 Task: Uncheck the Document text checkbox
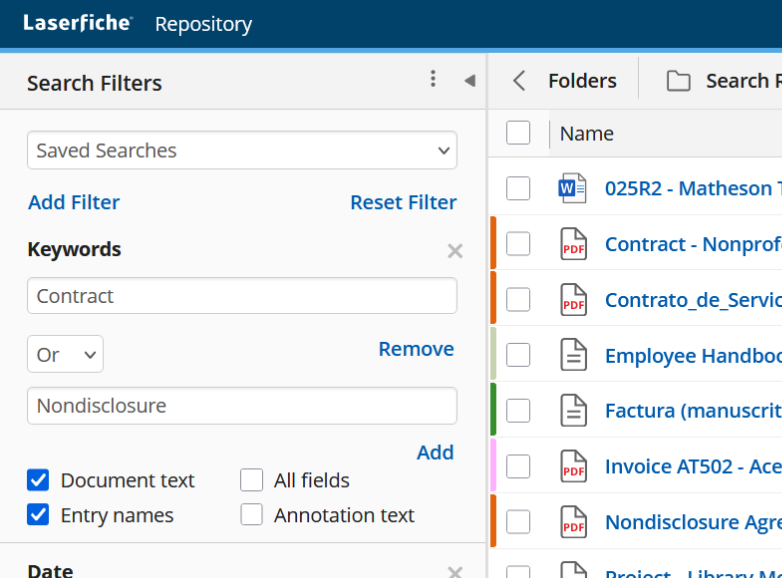38,481
